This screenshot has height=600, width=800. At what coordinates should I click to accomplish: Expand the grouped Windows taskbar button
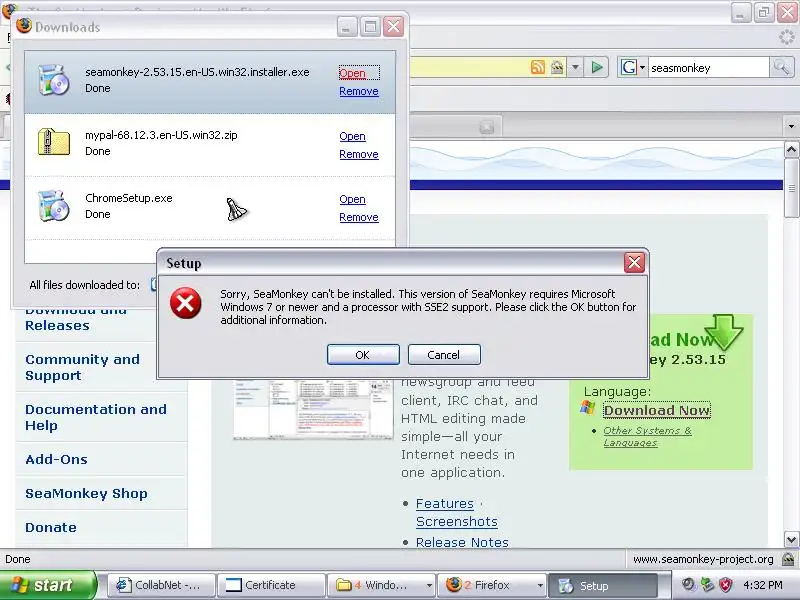(x=382, y=585)
